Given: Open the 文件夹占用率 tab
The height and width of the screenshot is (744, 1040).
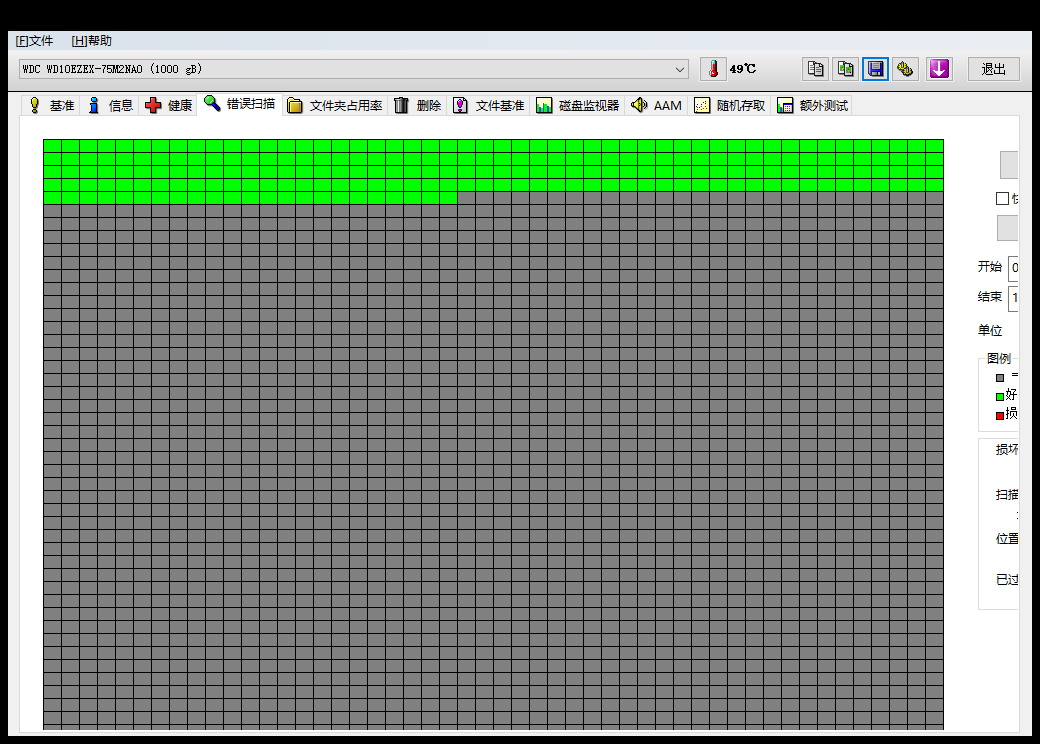Looking at the screenshot, I should pos(335,105).
